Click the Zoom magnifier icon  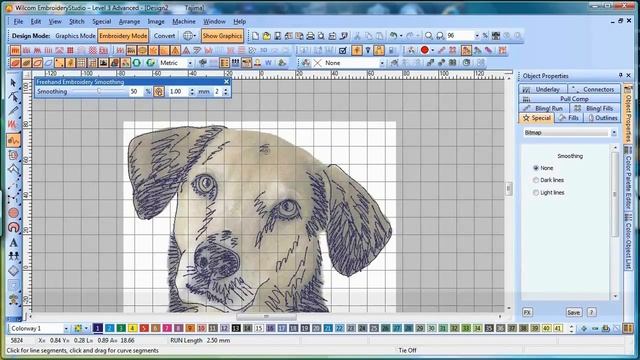click(x=429, y=36)
